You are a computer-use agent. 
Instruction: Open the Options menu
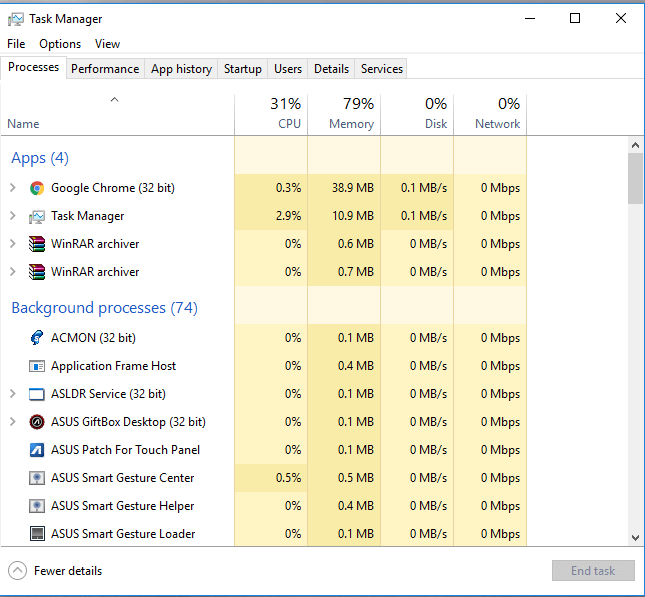(x=60, y=44)
